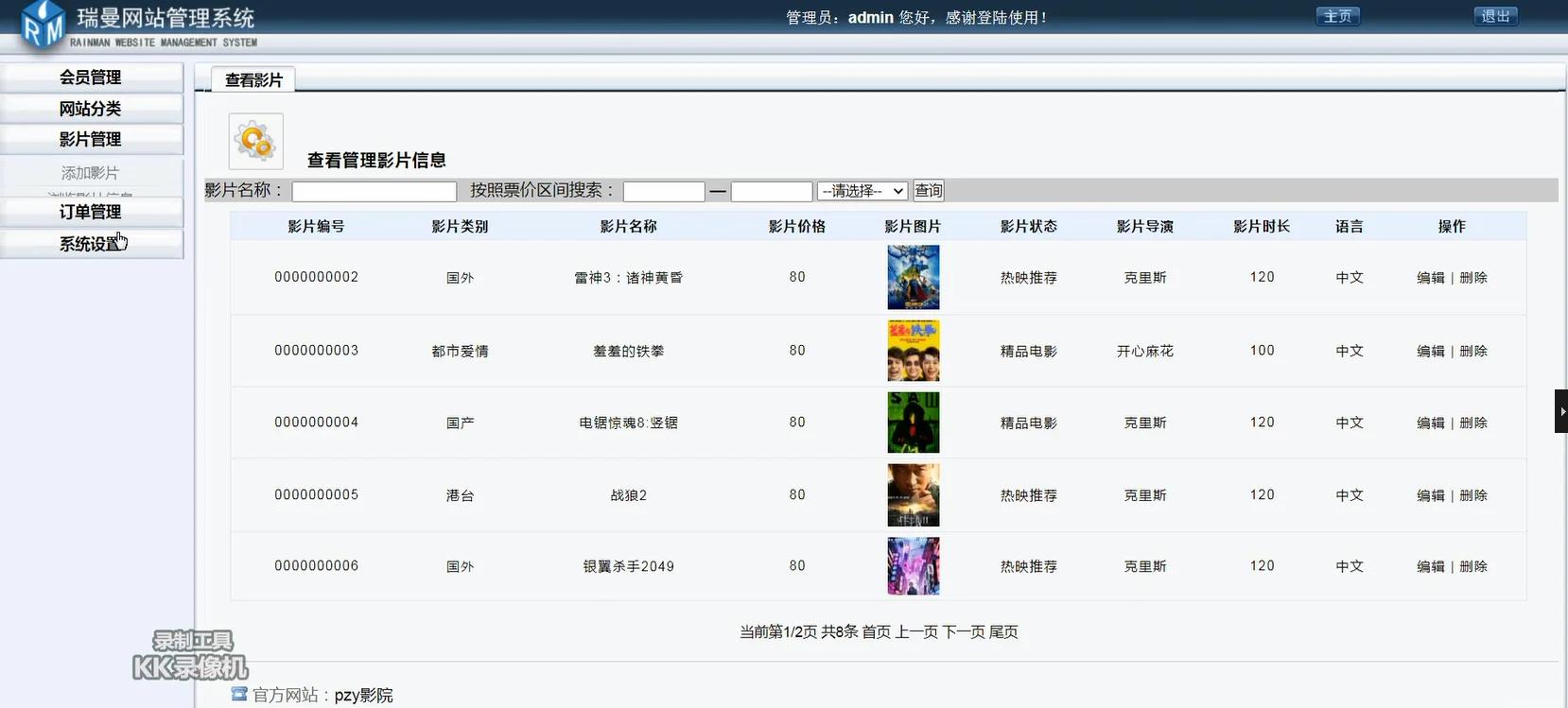Open poster thumbnail for 羞羞的铁拳
The image size is (1568, 708).
coord(914,351)
